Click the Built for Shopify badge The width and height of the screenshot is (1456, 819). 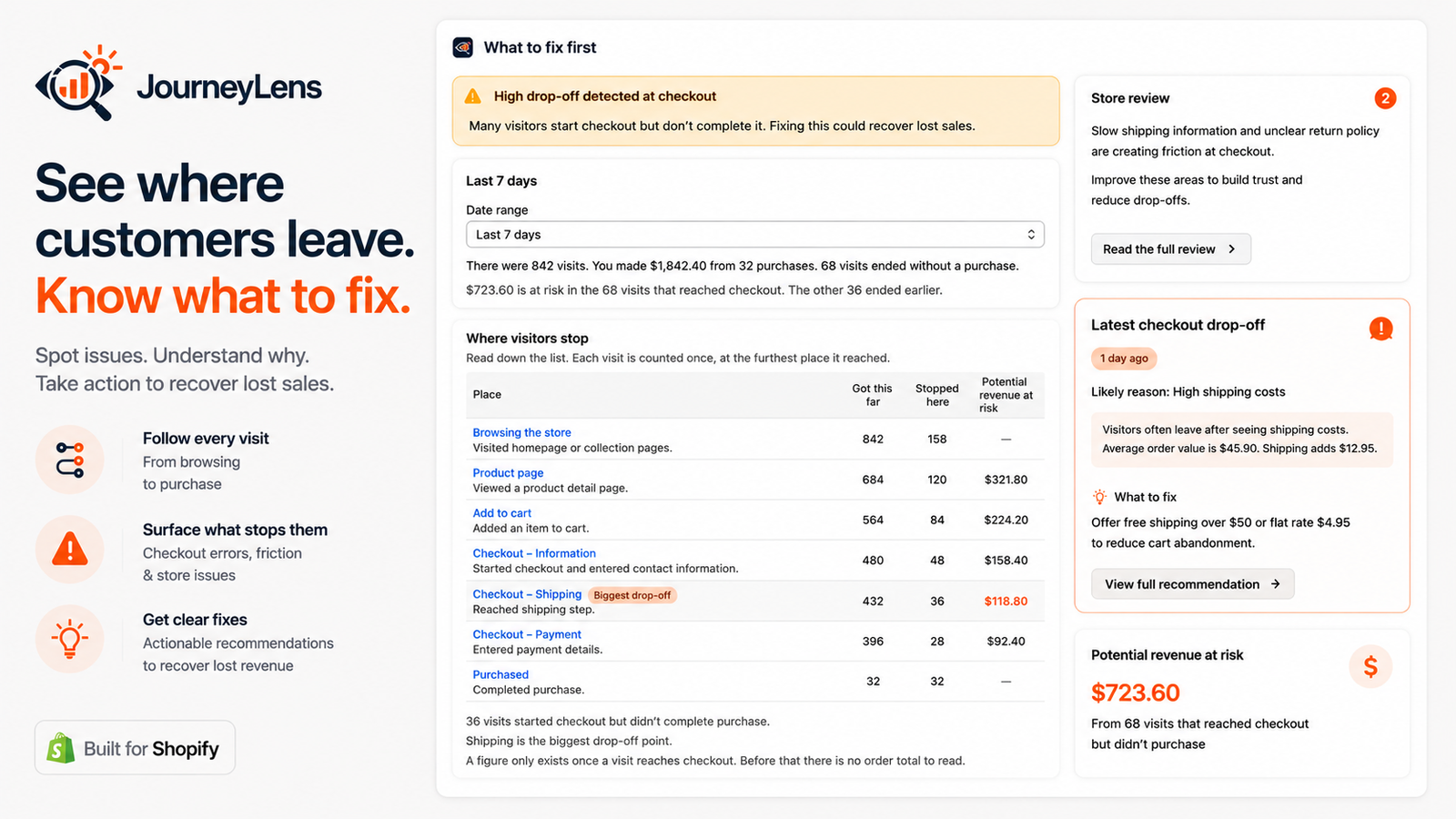click(135, 748)
